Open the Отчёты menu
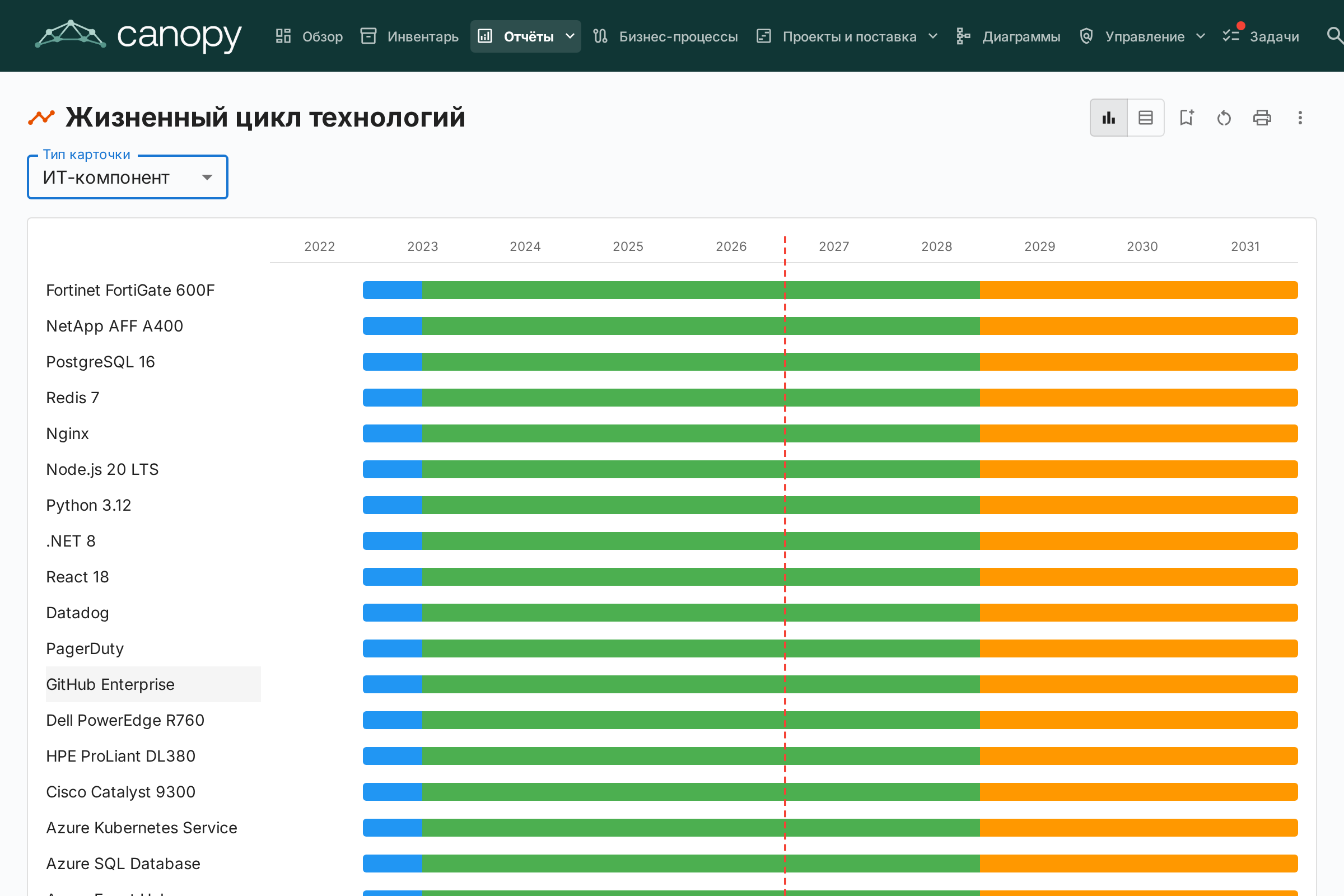This screenshot has width=1344, height=896. (x=525, y=36)
